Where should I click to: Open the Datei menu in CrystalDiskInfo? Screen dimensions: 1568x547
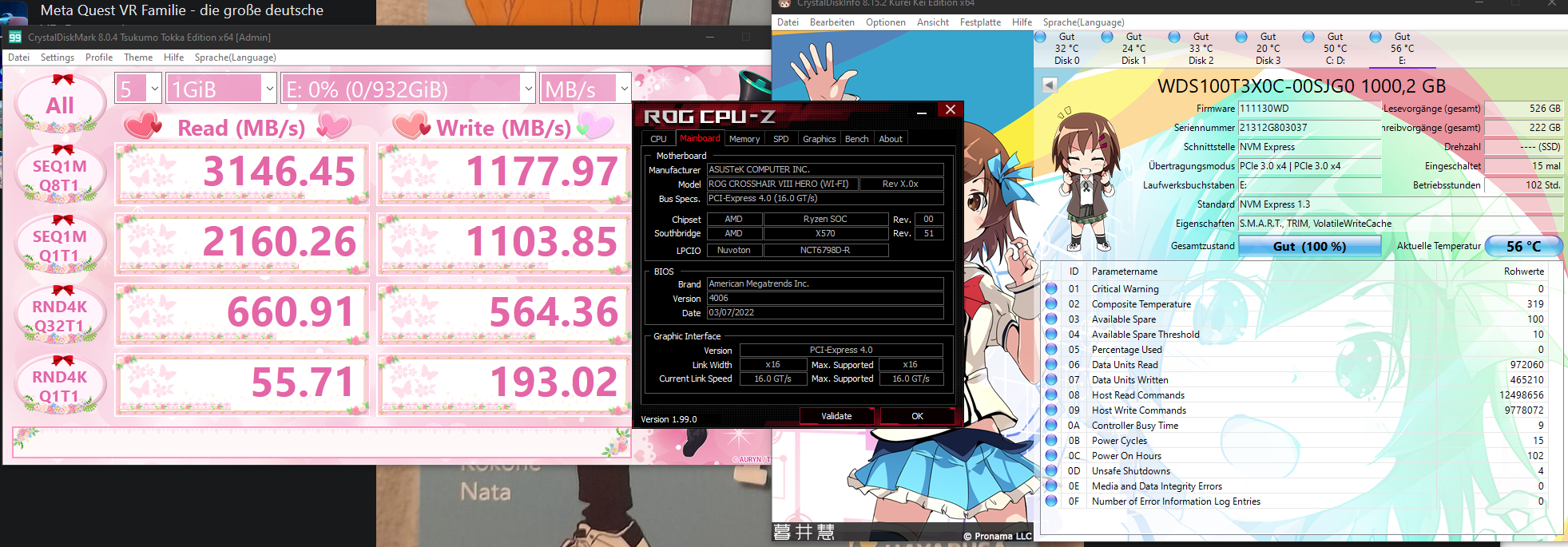tap(788, 22)
